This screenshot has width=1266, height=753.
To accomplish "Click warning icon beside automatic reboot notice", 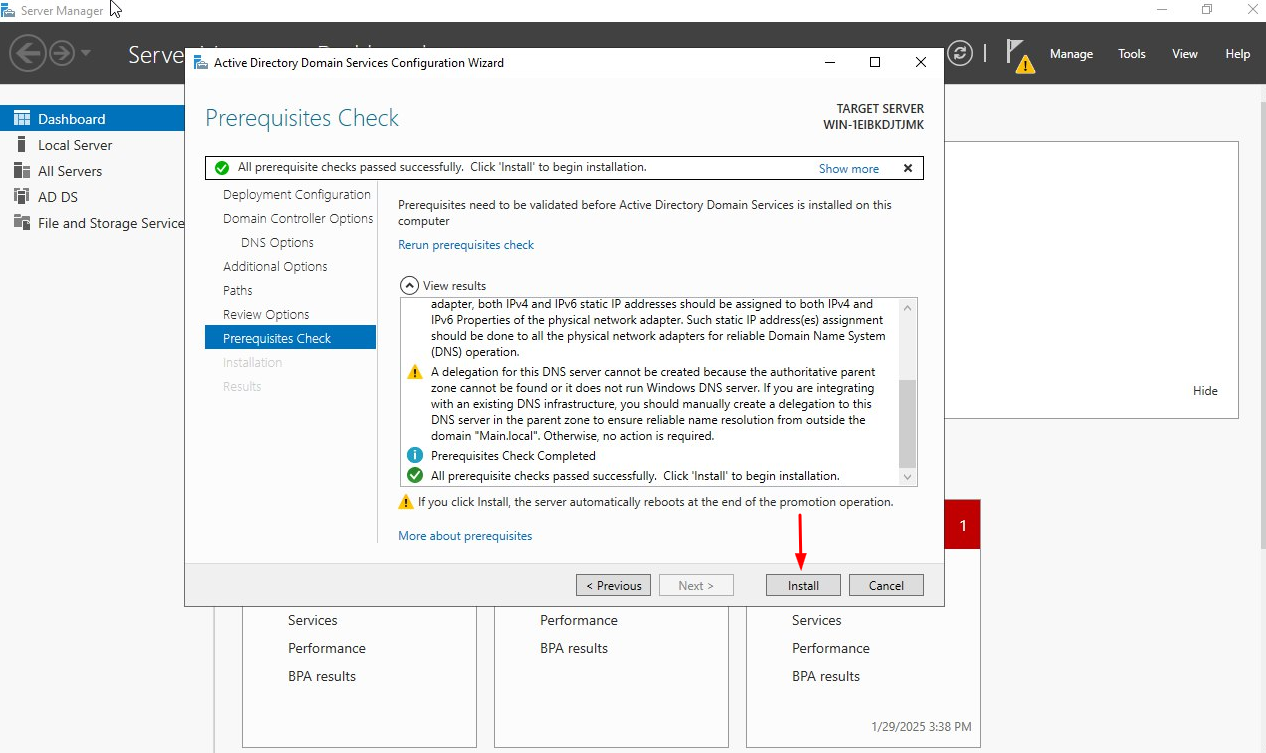I will [406, 502].
